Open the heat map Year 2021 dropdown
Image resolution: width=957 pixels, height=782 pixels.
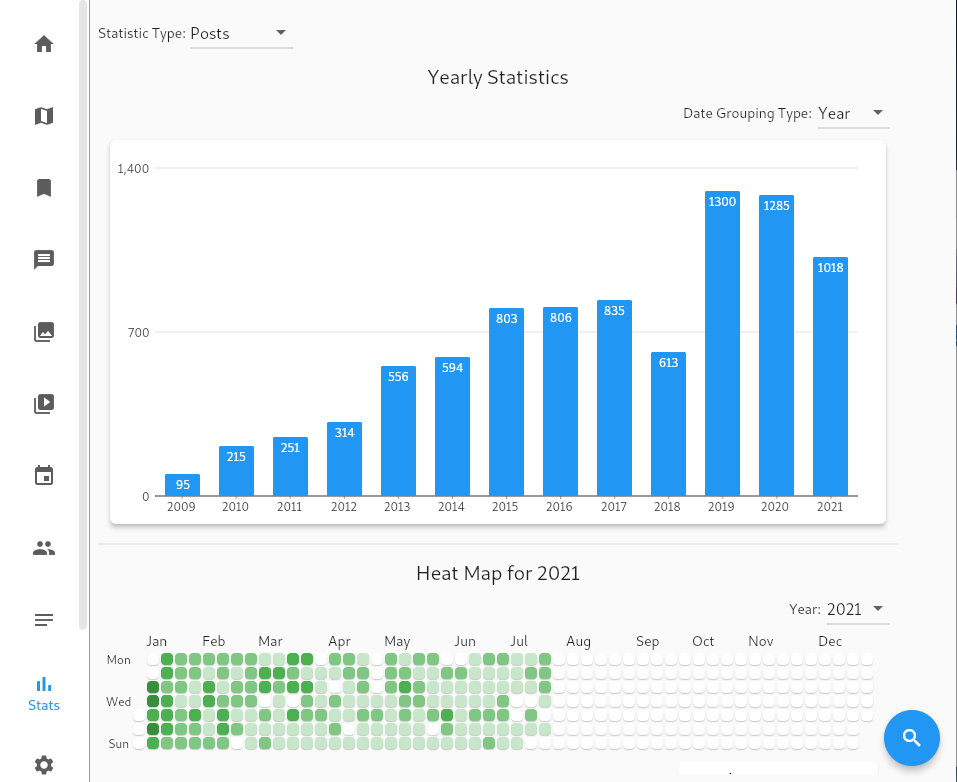pos(857,610)
